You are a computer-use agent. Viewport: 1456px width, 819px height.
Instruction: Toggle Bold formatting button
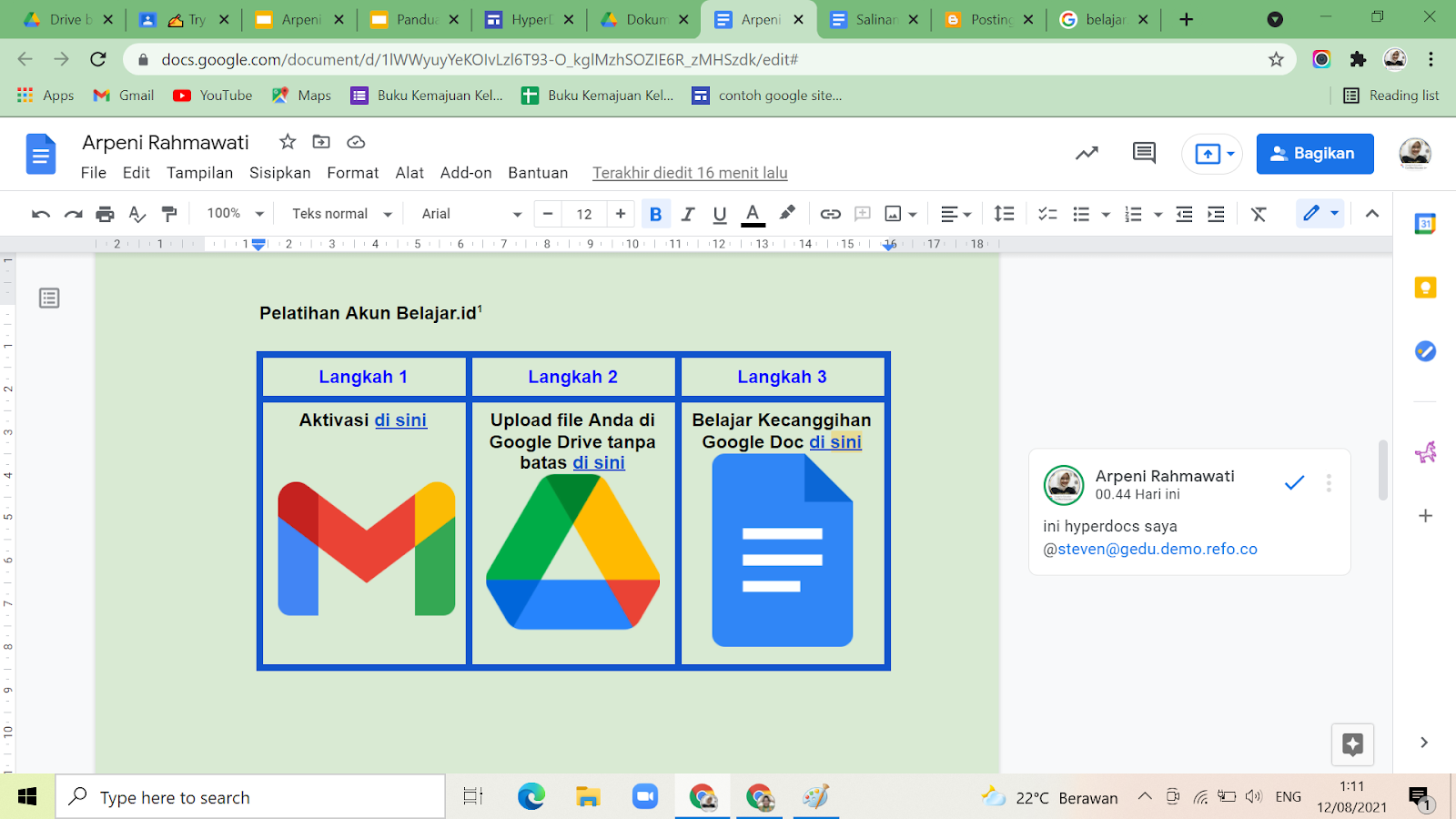[x=655, y=214]
